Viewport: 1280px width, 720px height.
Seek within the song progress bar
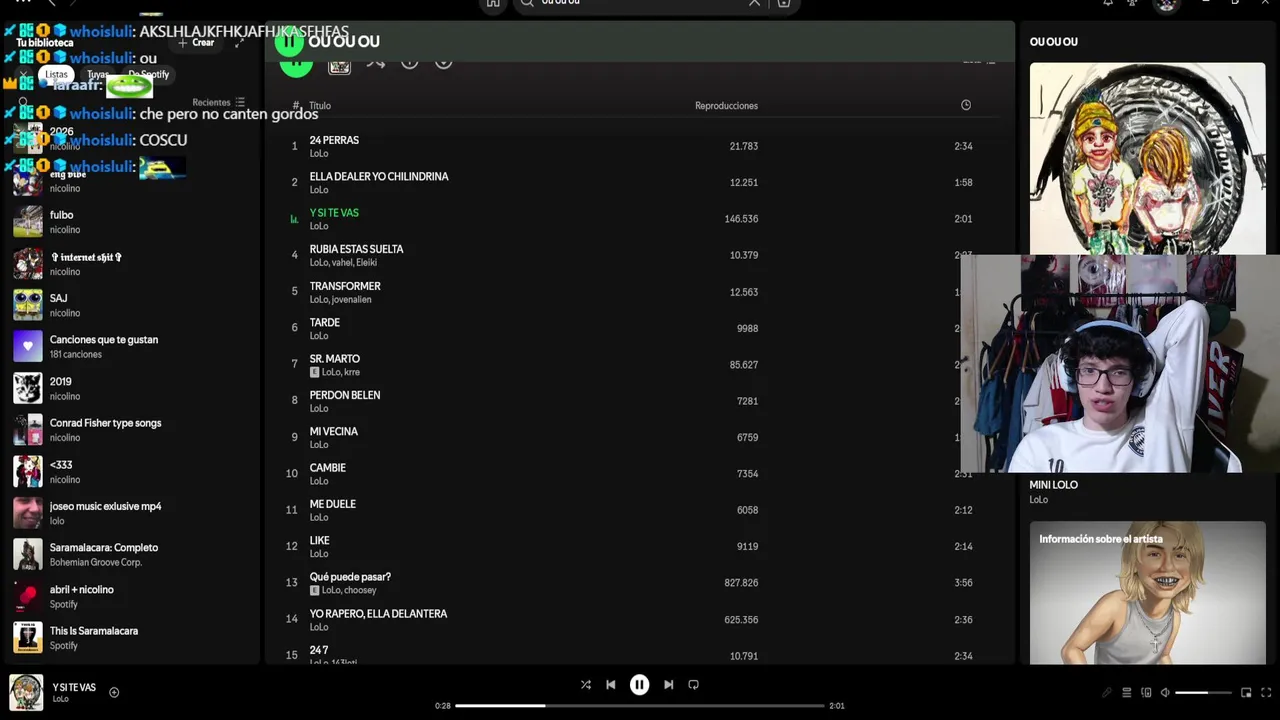point(640,705)
